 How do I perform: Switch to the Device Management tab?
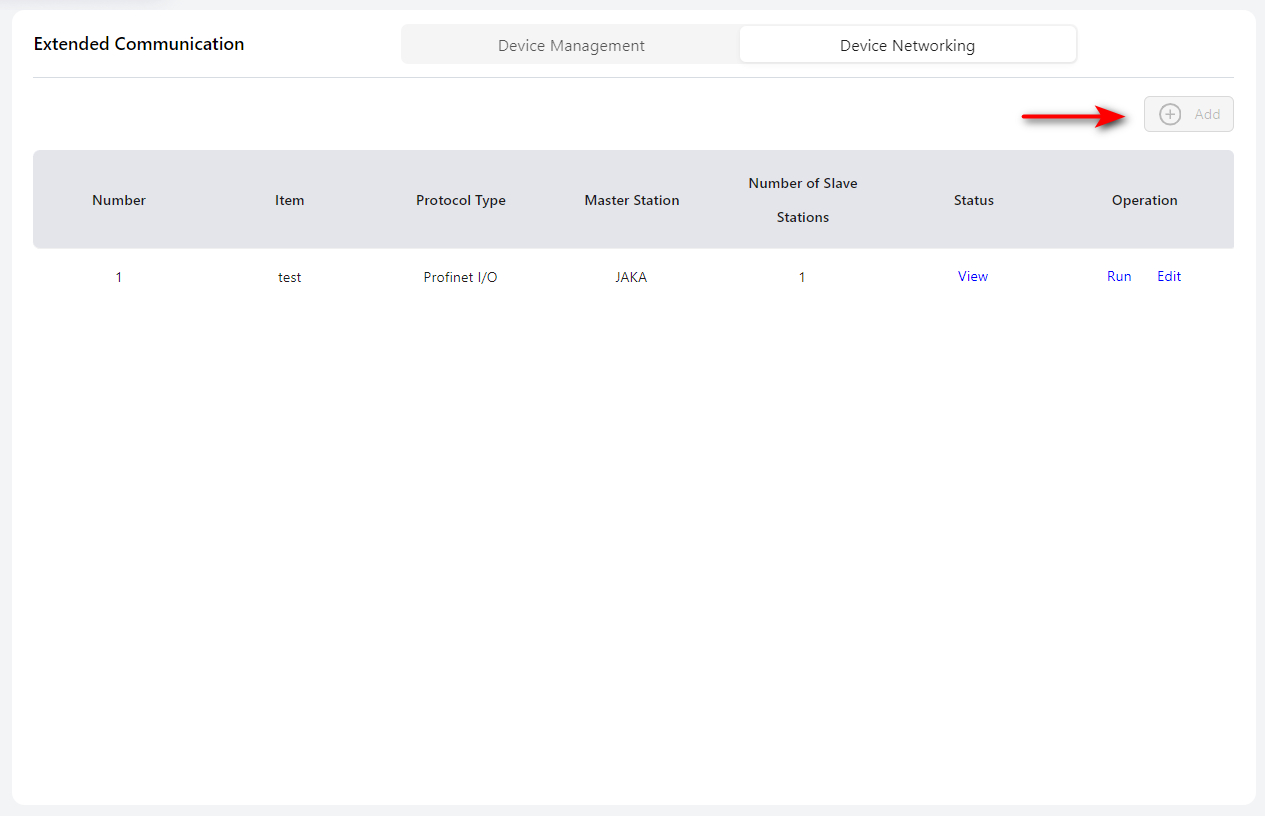click(571, 45)
